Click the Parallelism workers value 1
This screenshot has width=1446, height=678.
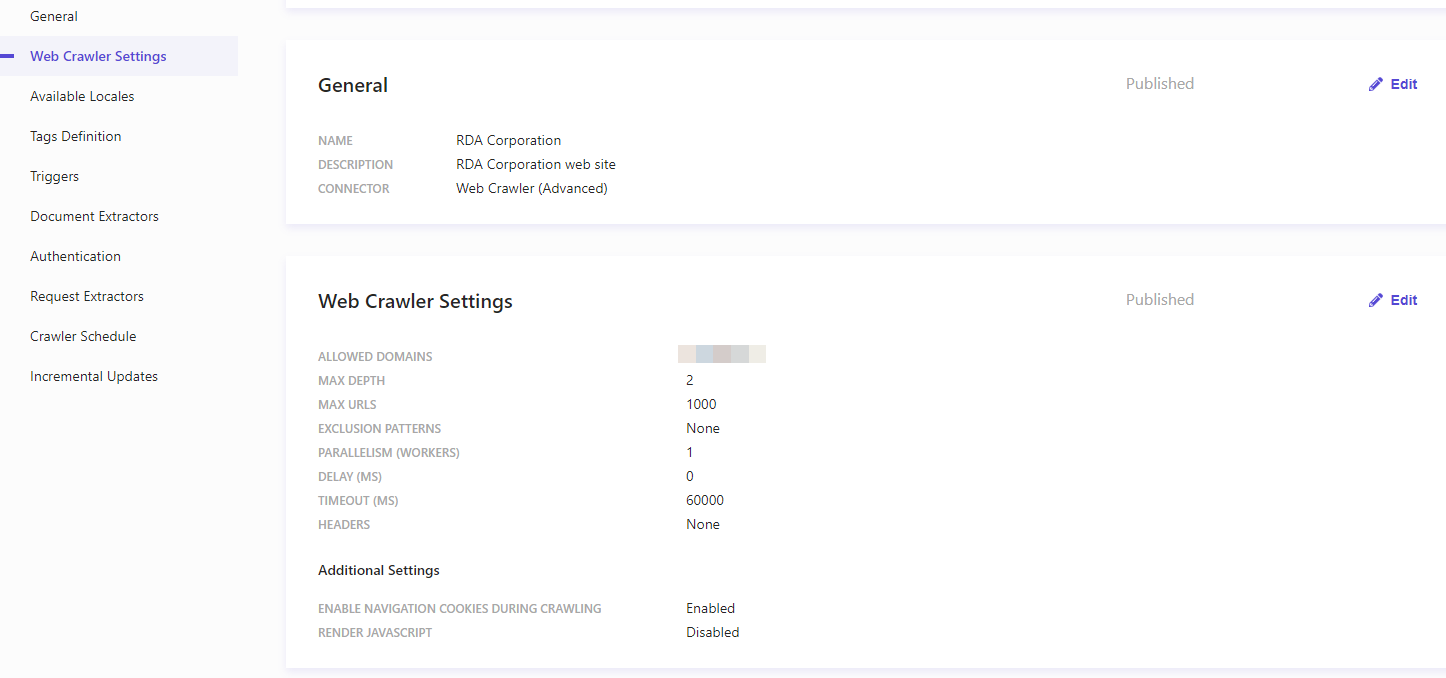point(690,452)
